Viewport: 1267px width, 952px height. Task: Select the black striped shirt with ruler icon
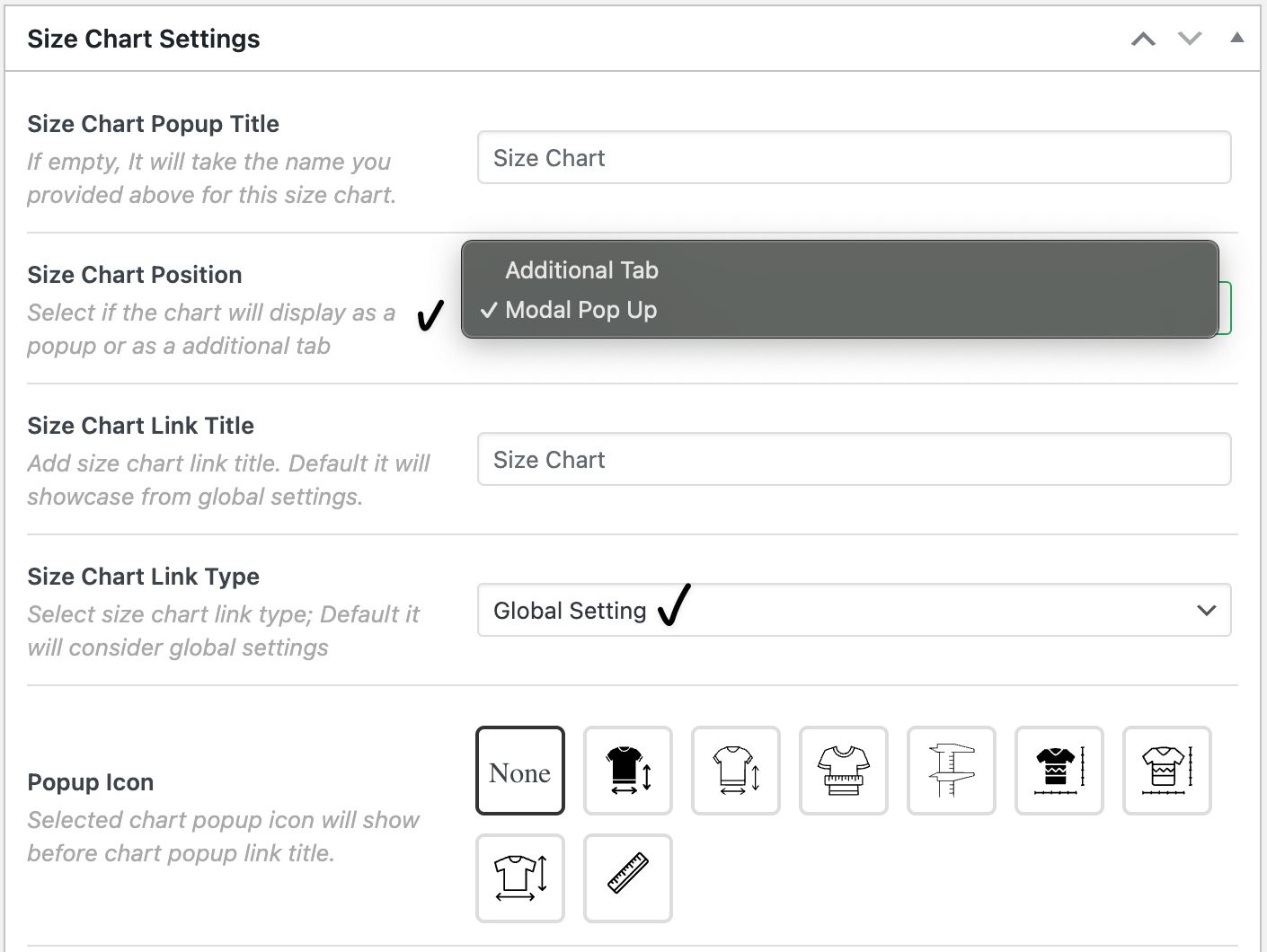(x=1059, y=771)
